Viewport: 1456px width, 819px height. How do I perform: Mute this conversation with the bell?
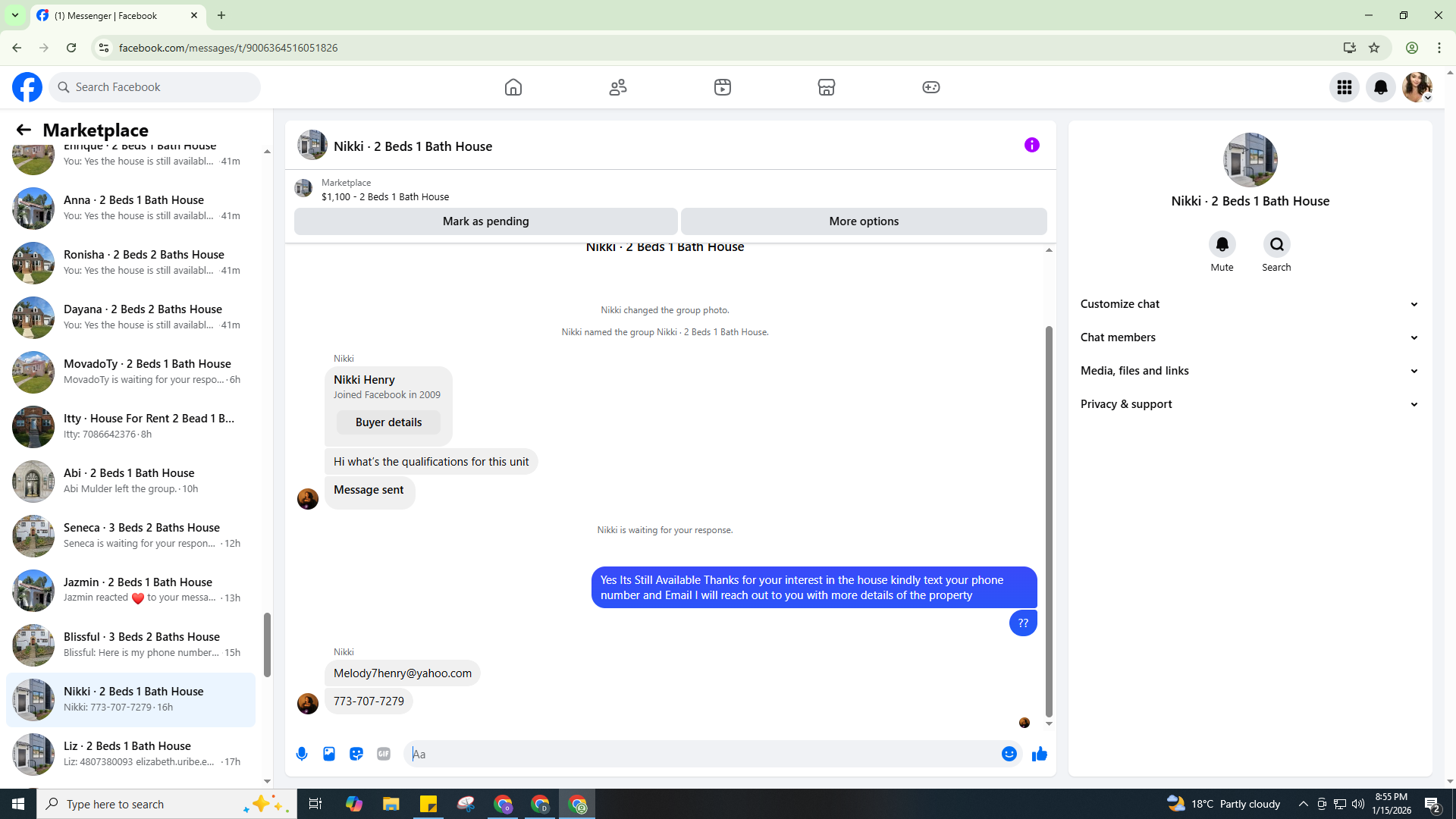click(x=1222, y=244)
